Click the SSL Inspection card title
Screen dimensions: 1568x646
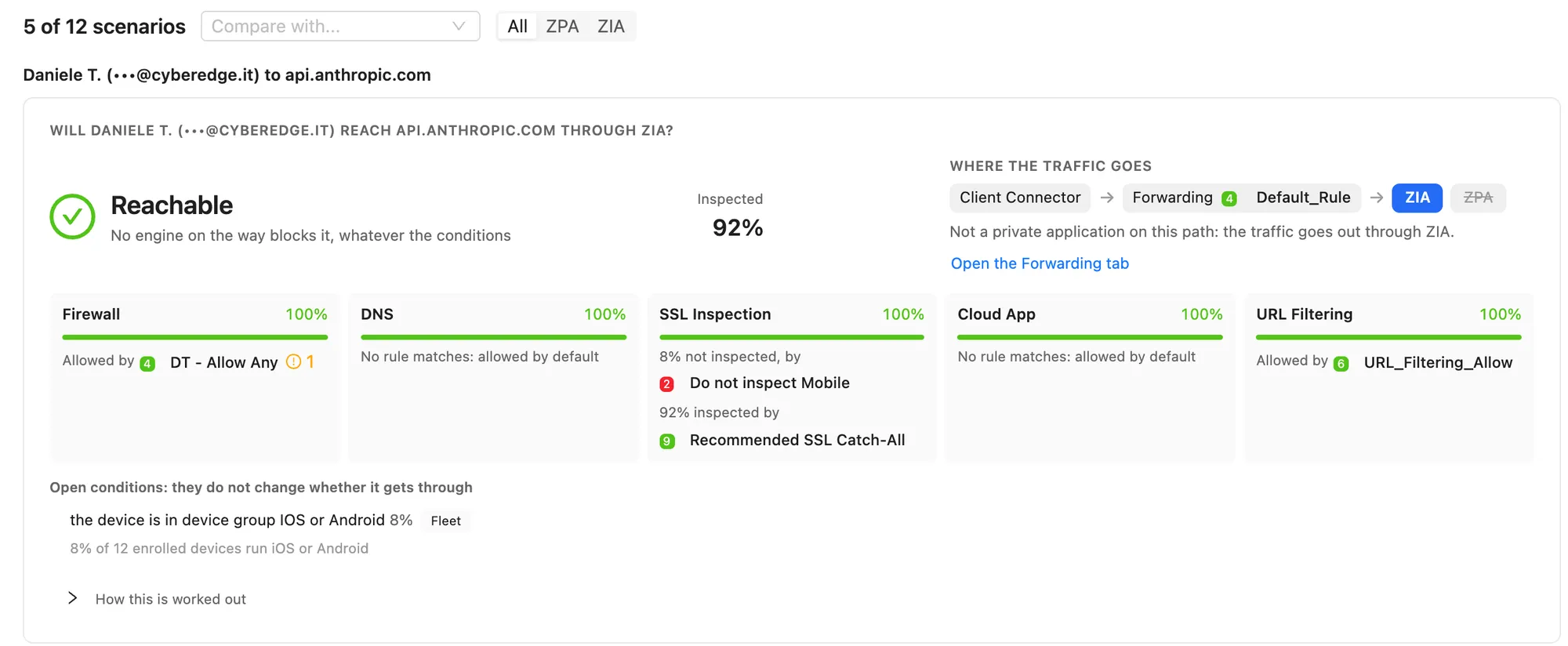tap(715, 314)
